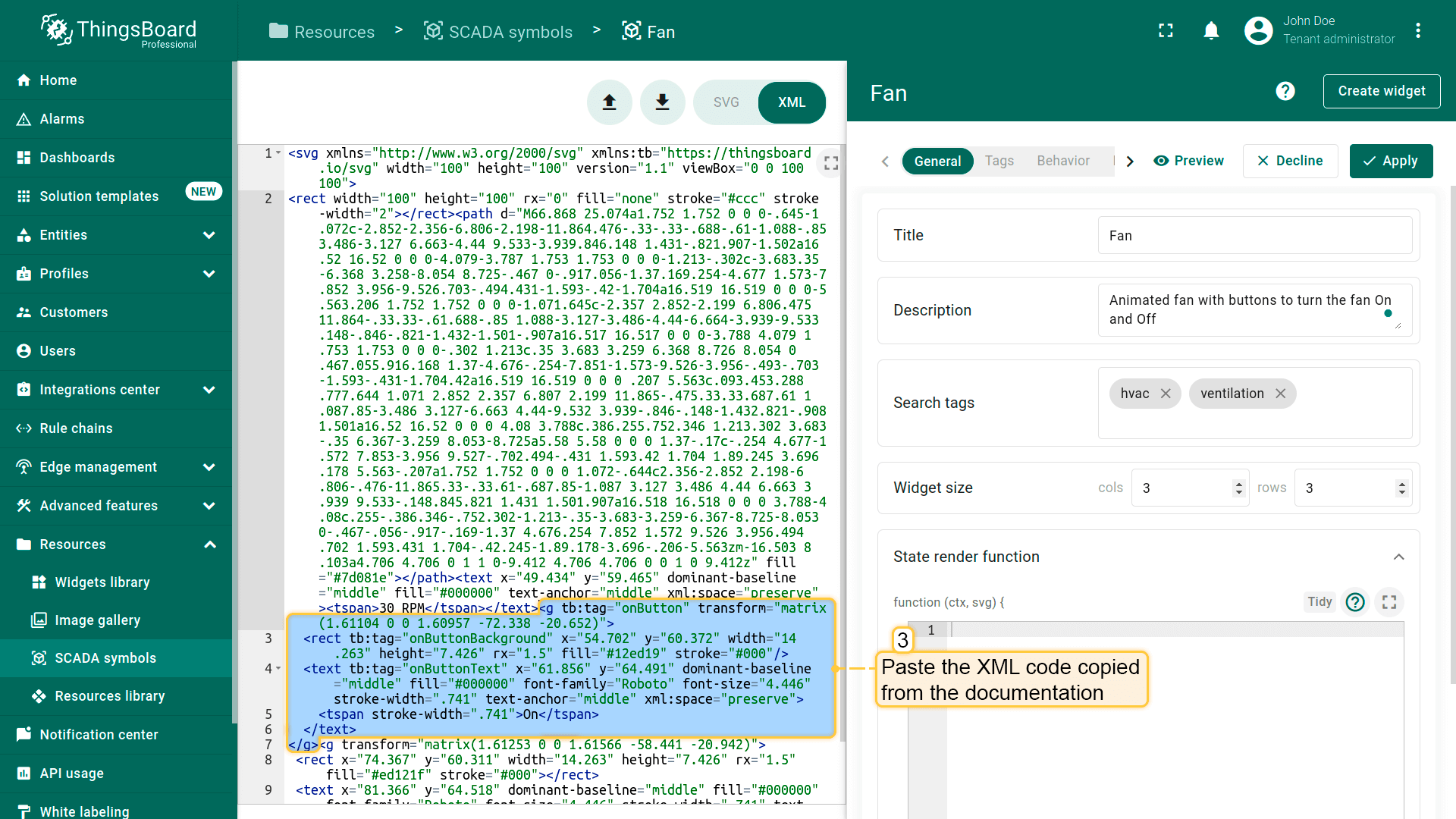Expand state render function editor fullscreen
Viewport: 1456px width, 819px height.
1389,602
